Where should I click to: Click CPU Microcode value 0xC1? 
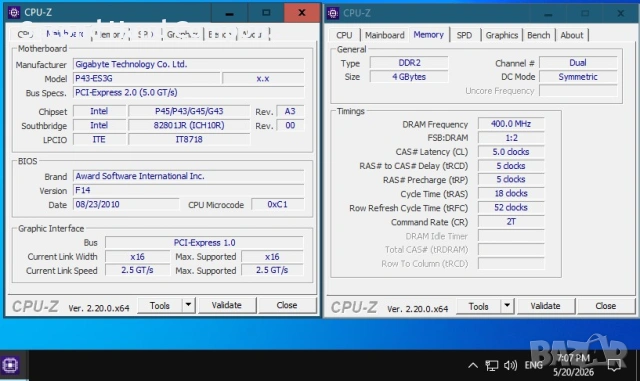(278, 204)
